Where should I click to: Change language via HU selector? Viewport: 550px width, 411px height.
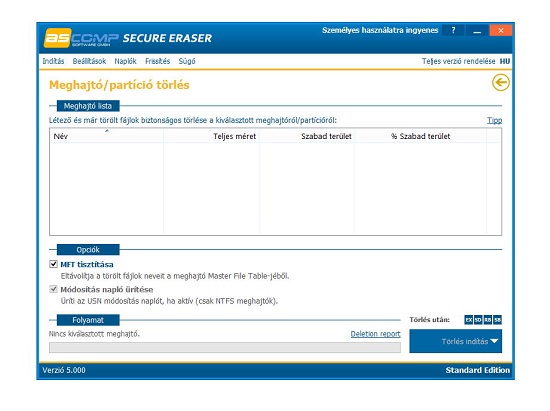coord(505,61)
